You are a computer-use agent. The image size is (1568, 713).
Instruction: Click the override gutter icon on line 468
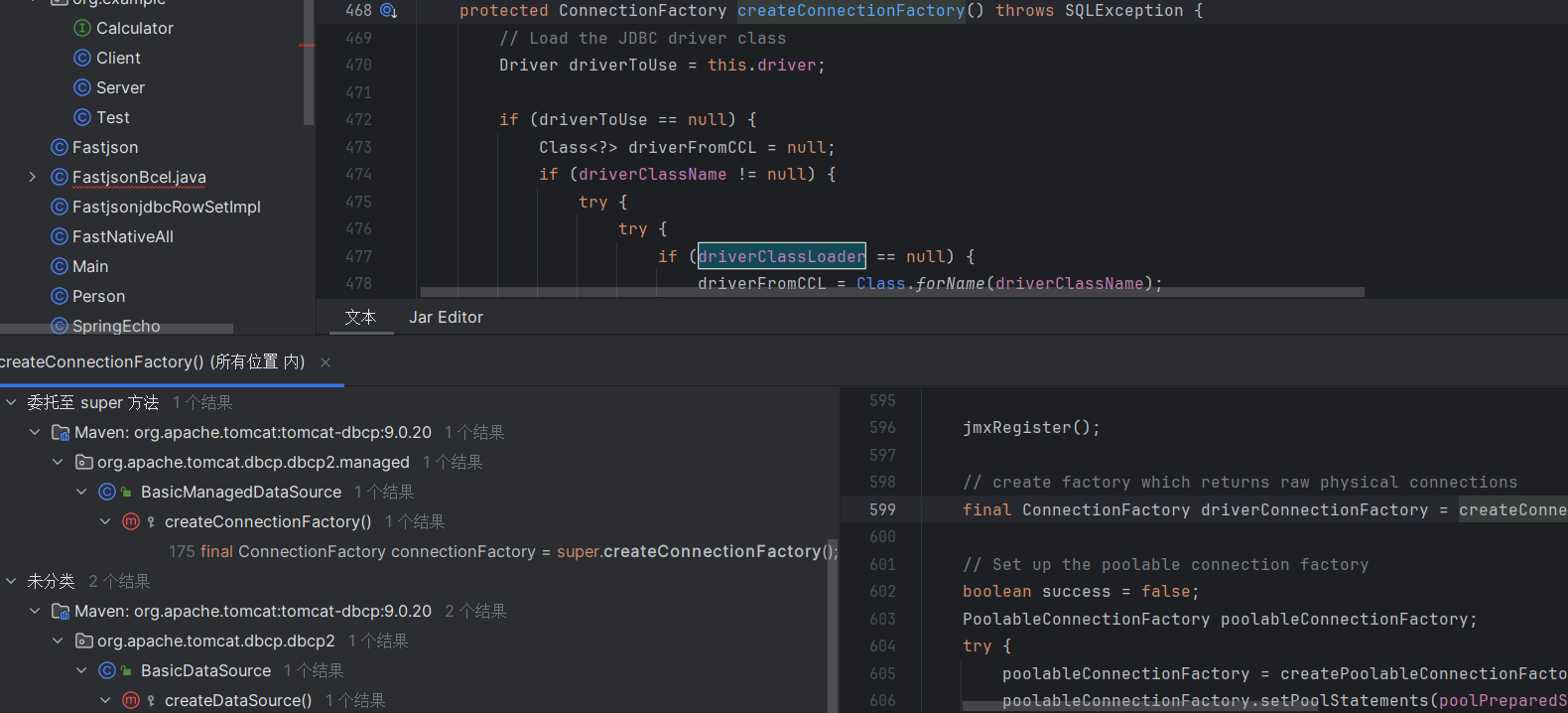[x=388, y=11]
